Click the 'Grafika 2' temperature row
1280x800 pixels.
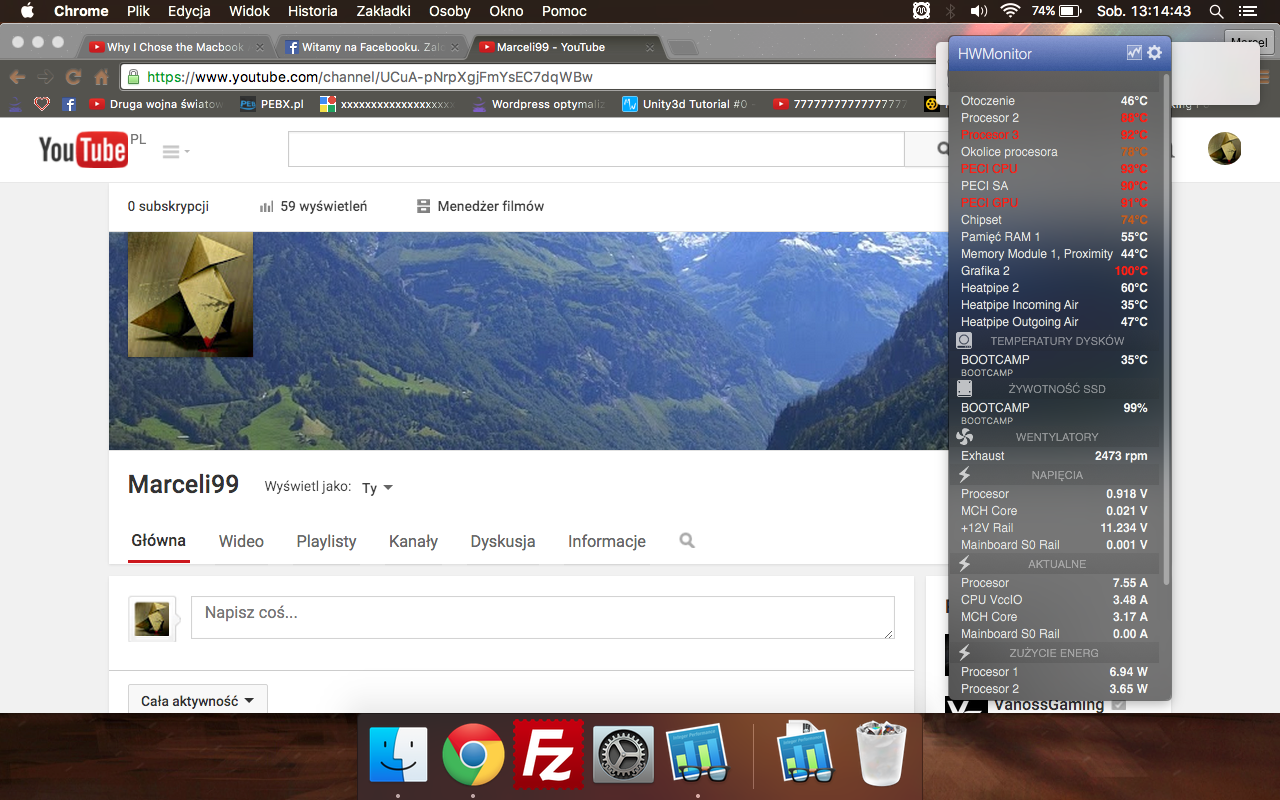tap(1054, 271)
